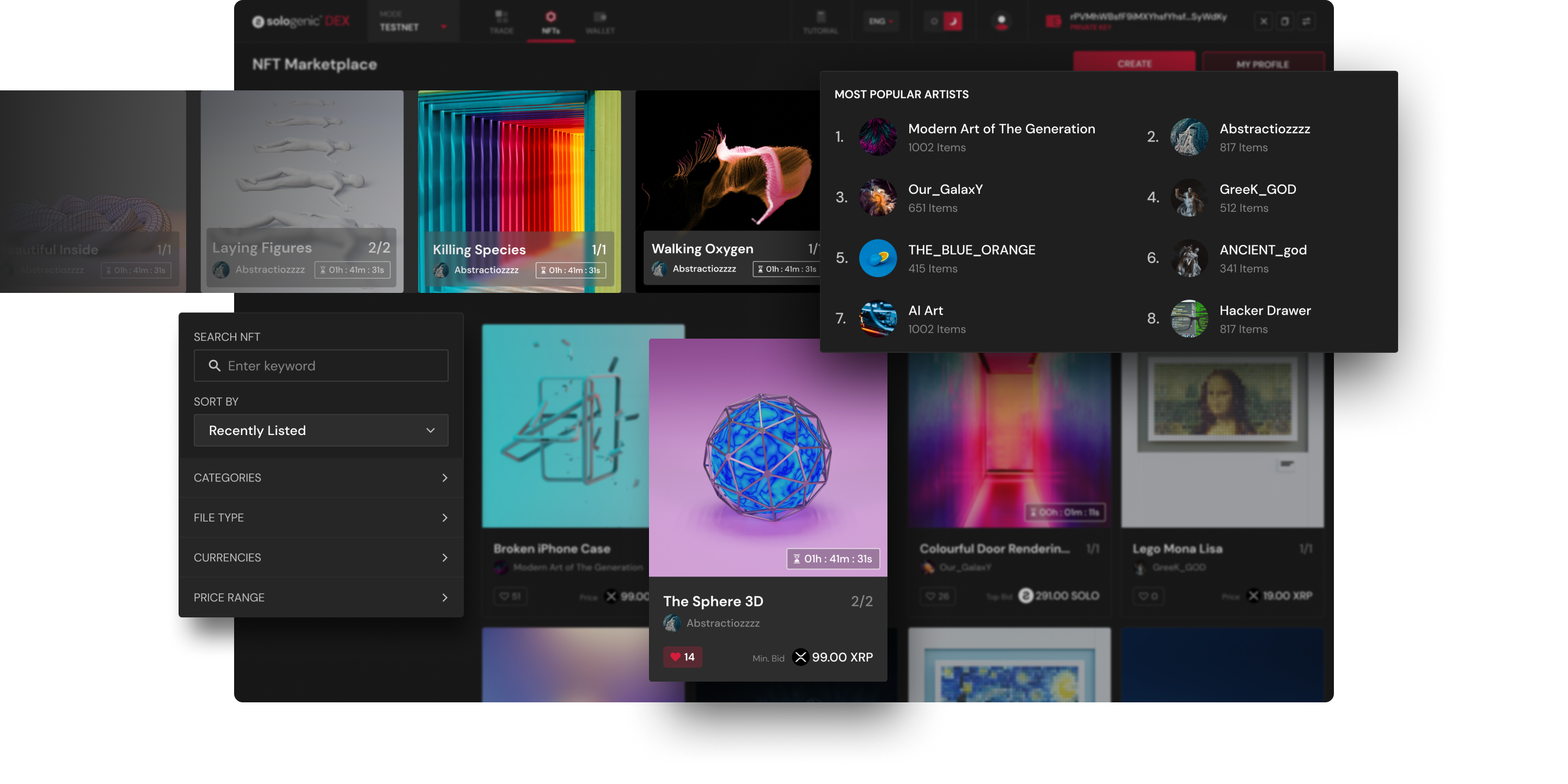Expand the CATEGORIES filter section
Viewport: 1568px width, 784px height.
320,478
